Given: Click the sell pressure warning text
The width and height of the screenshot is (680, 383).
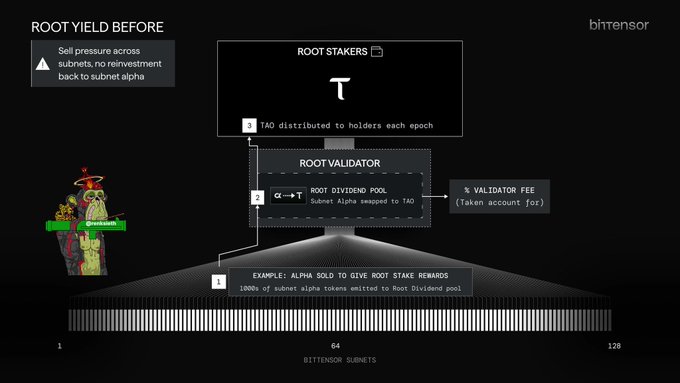Looking at the screenshot, I should (110, 63).
